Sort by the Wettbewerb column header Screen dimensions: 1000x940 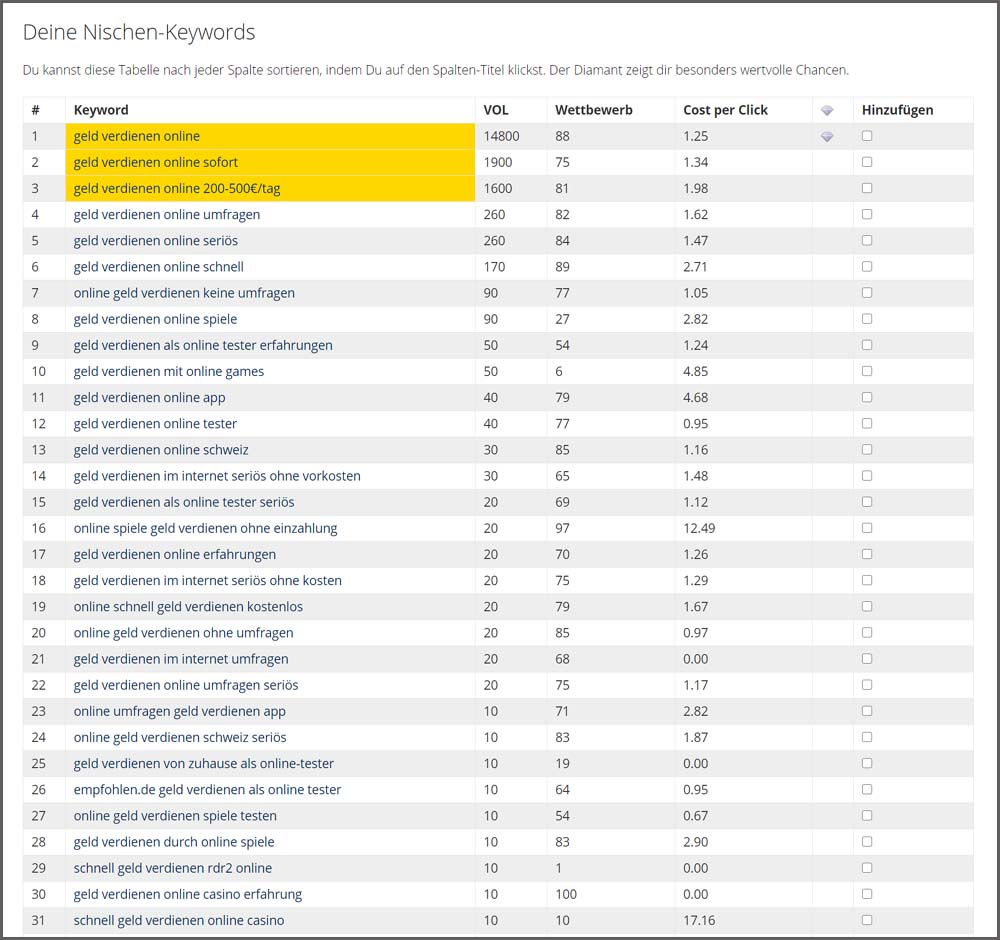[x=594, y=110]
